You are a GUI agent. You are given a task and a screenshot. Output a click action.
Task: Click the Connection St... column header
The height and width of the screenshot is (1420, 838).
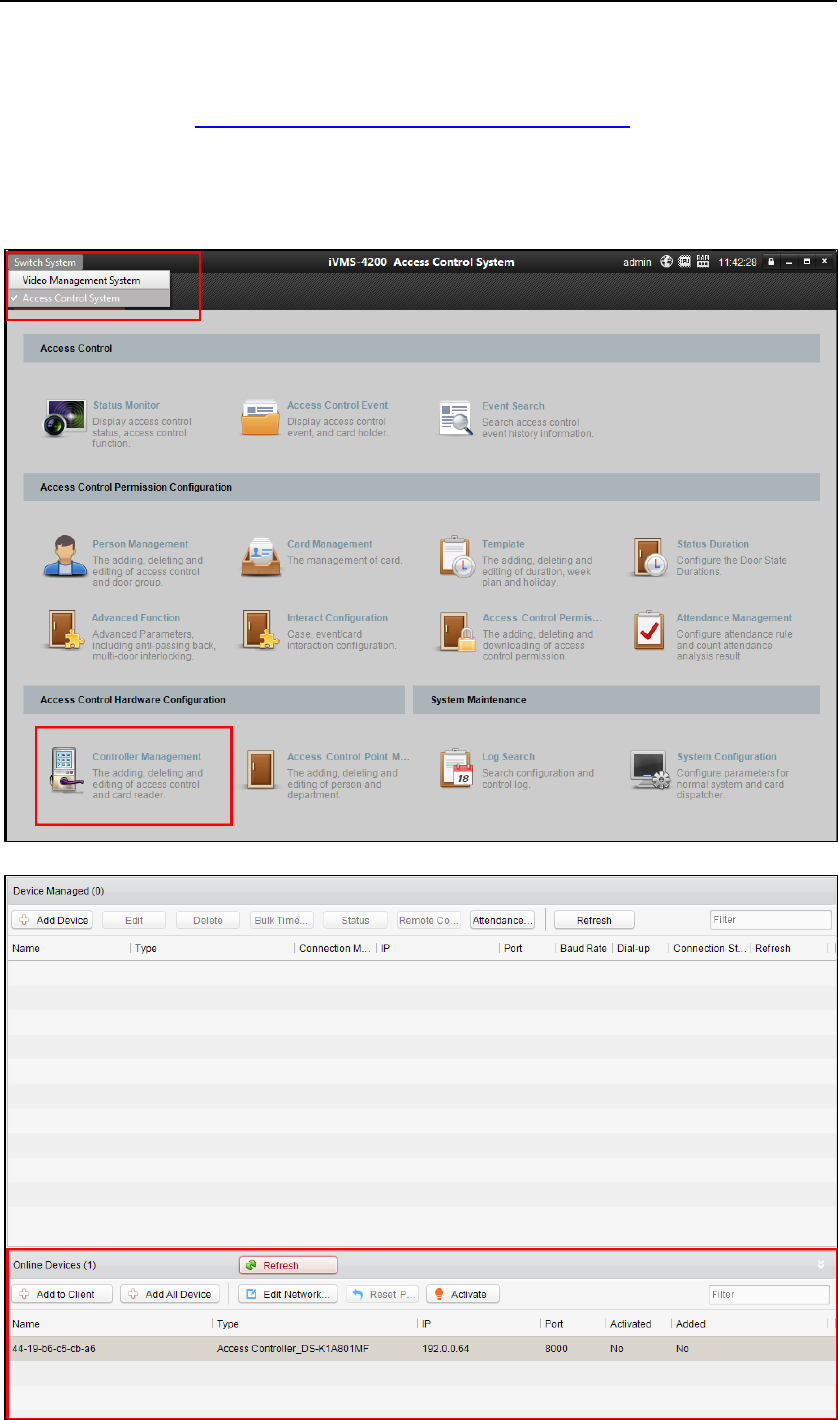(709, 948)
